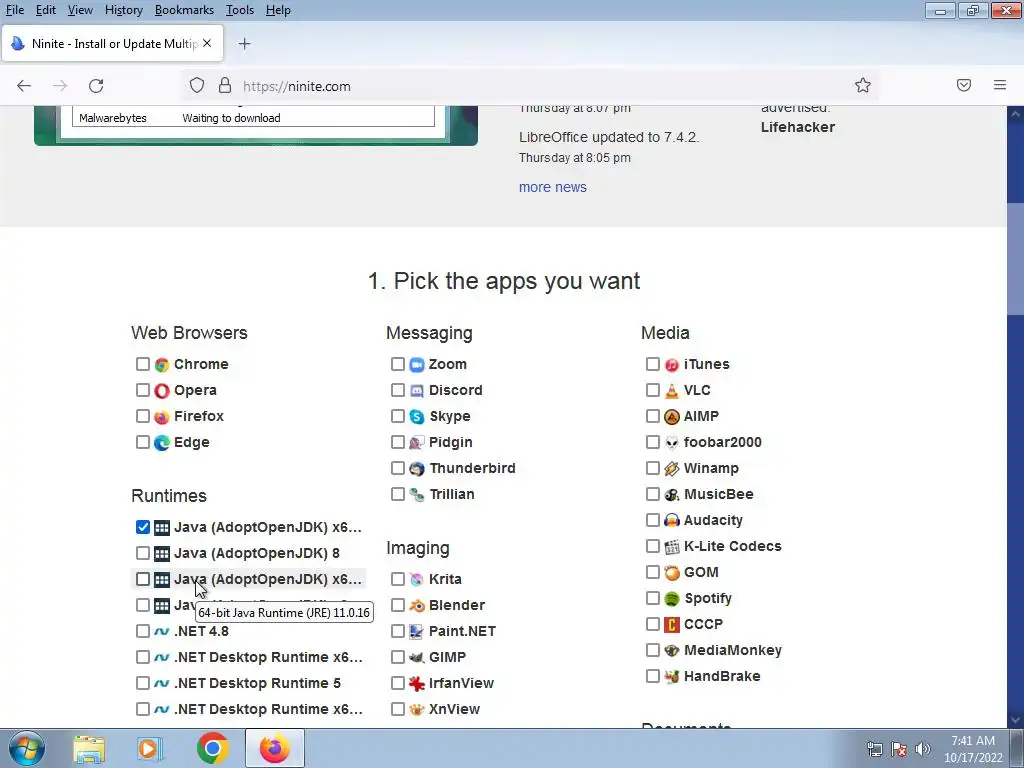Follow the 'more news' link
This screenshot has width=1024, height=768.
[552, 187]
